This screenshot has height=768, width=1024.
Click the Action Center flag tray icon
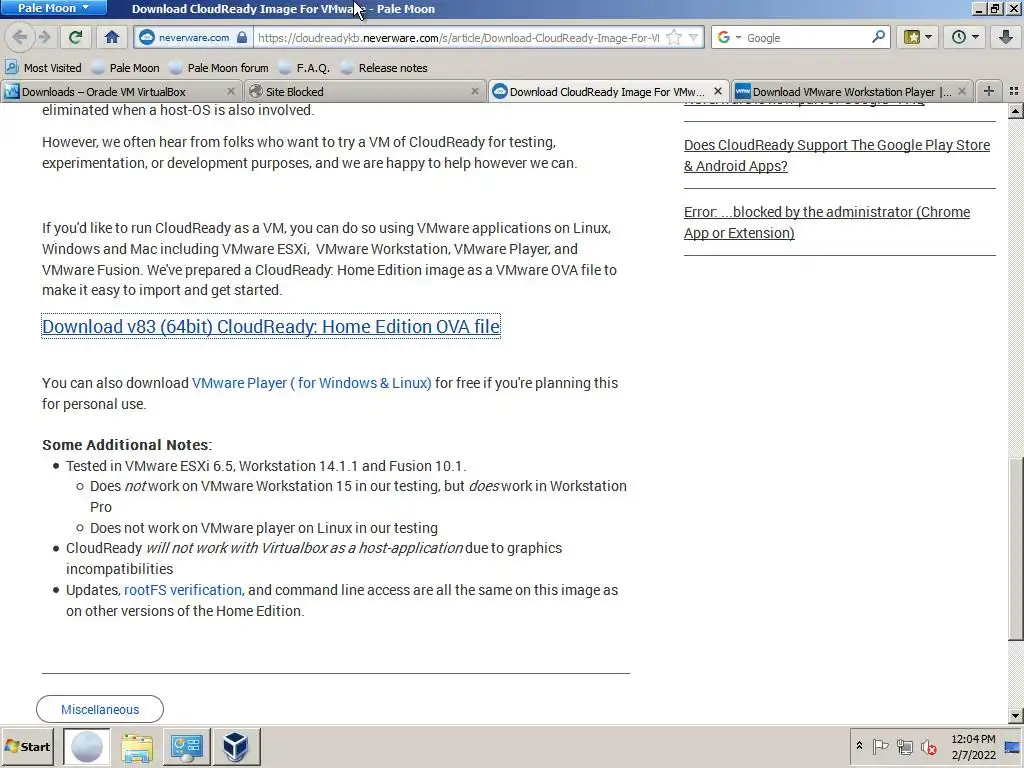[x=880, y=746]
